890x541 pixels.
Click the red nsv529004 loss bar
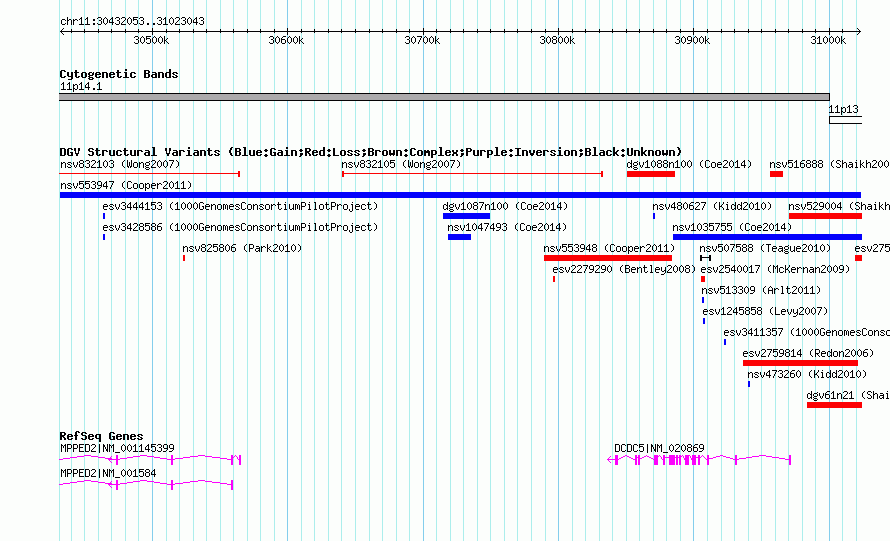(825, 216)
